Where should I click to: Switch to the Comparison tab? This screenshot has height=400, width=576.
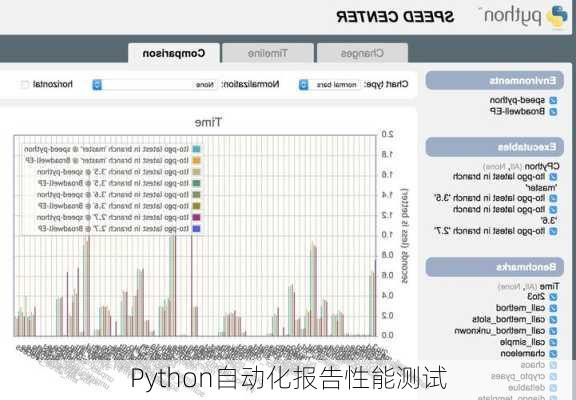pyautogui.click(x=174, y=54)
